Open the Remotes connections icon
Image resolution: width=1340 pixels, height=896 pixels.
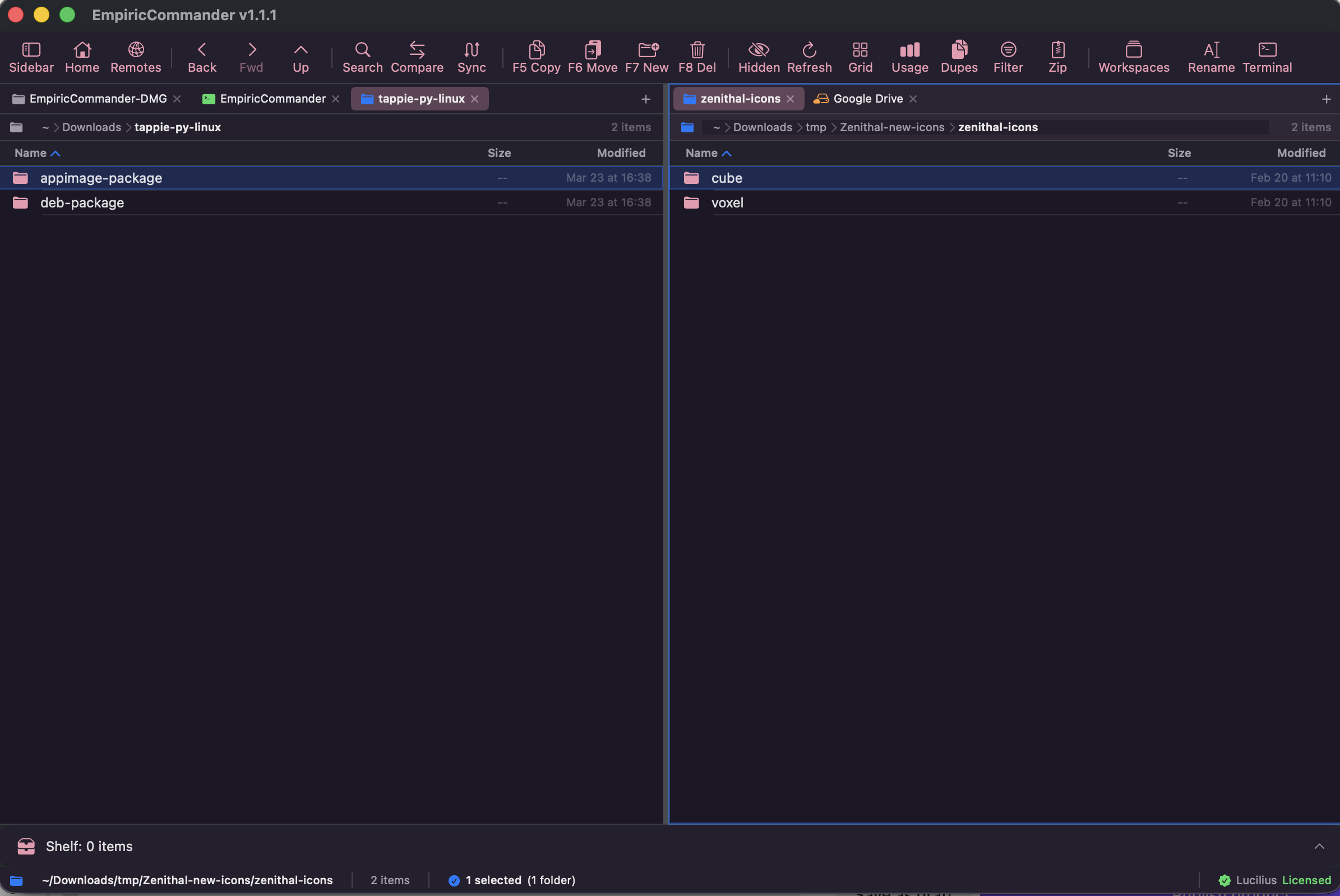(x=136, y=57)
